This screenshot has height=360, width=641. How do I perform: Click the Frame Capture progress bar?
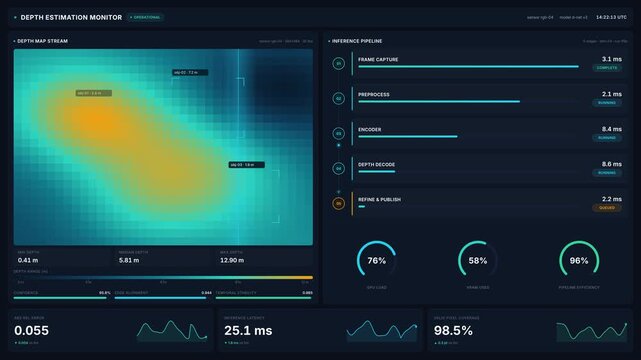[x=468, y=67]
